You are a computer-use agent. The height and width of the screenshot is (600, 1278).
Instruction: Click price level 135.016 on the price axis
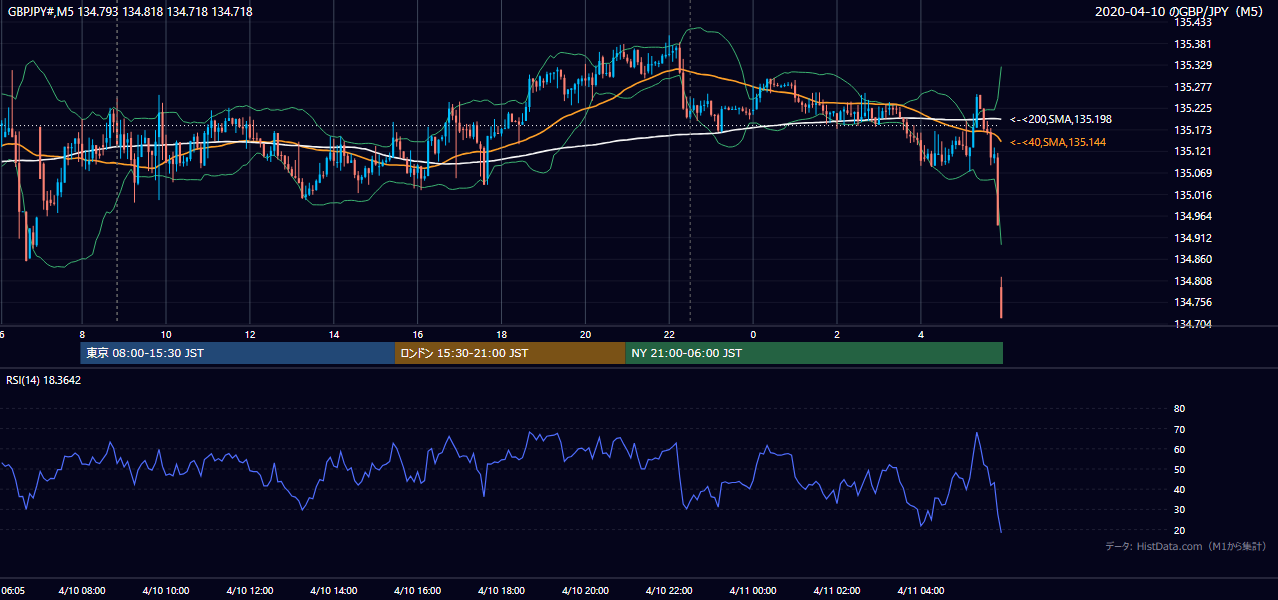pyautogui.click(x=1193, y=195)
